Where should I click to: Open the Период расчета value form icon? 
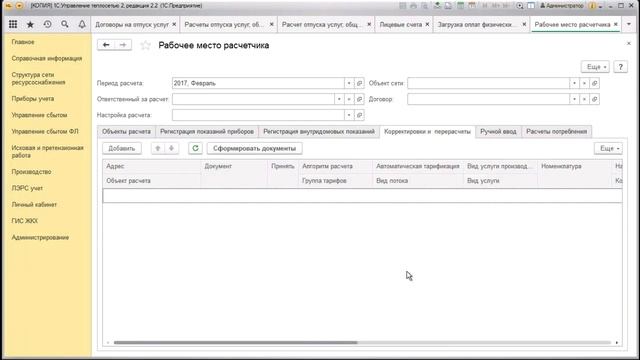[359, 83]
